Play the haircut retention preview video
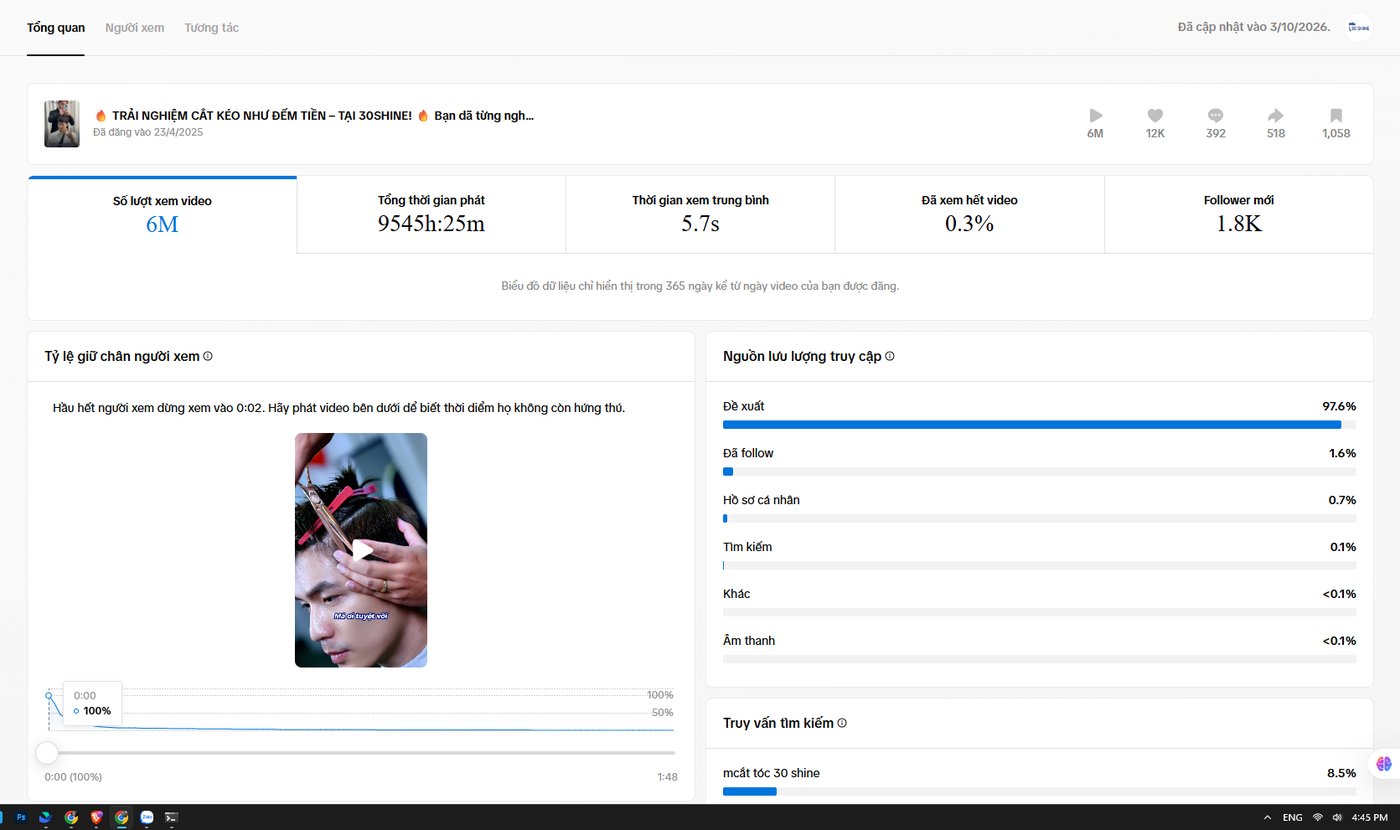1400x830 pixels. [361, 550]
